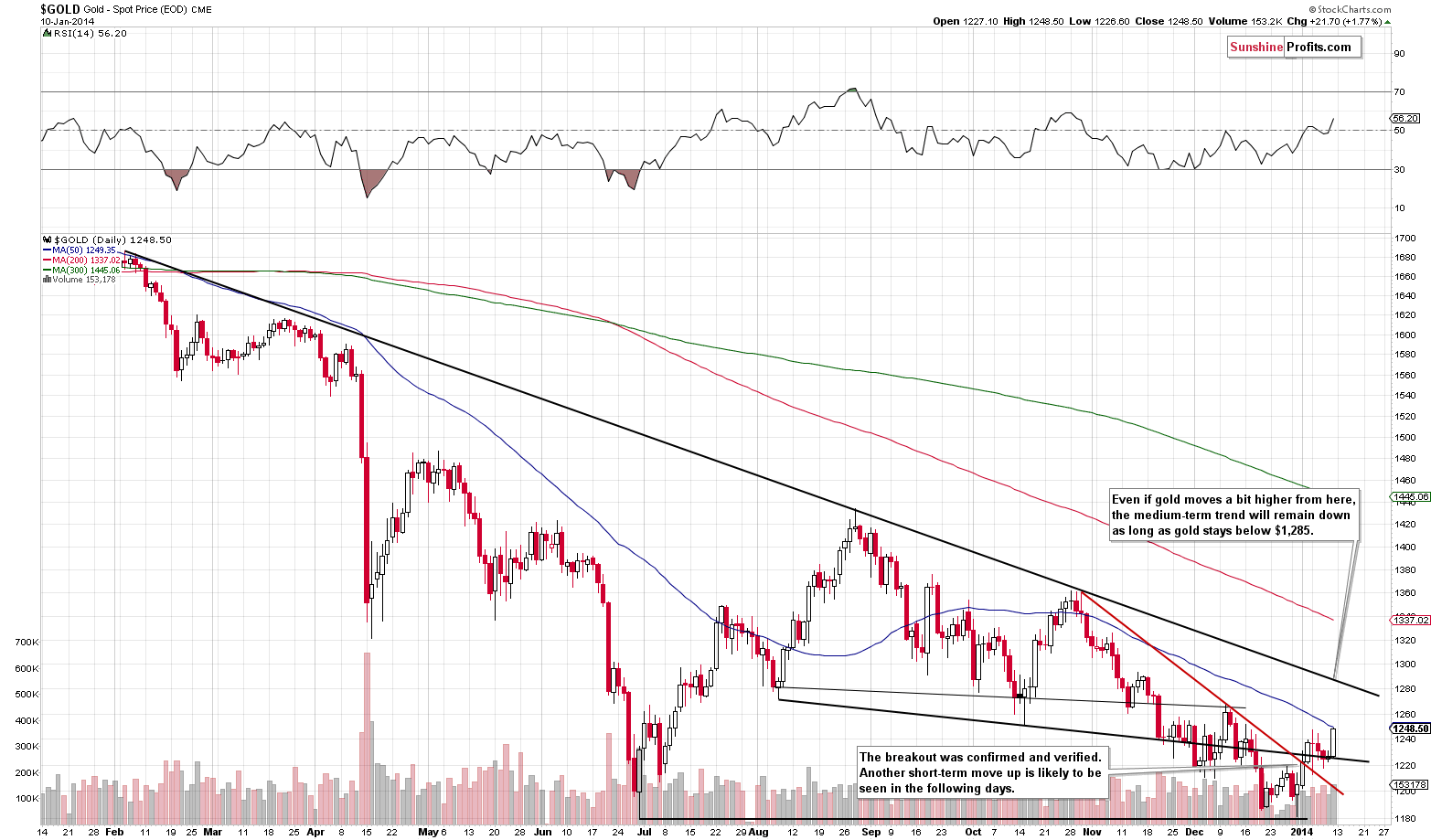Click the RSI 90 axis label
The image size is (1431, 840).
coord(1399,54)
